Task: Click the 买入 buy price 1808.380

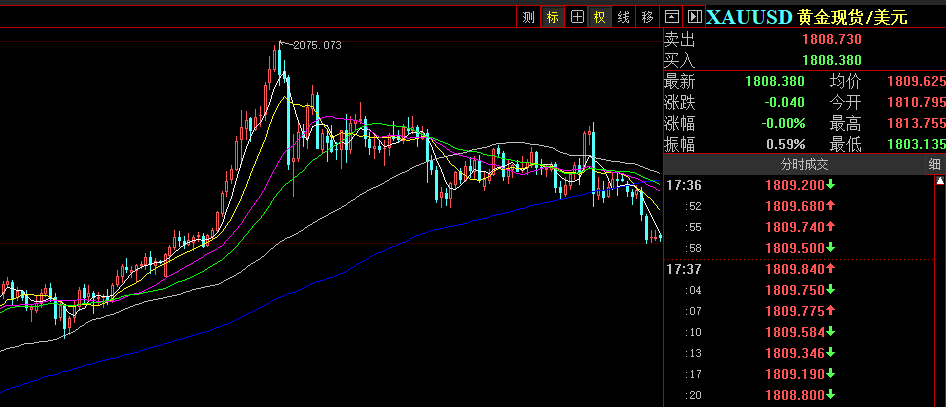Action: pyautogui.click(x=831, y=60)
